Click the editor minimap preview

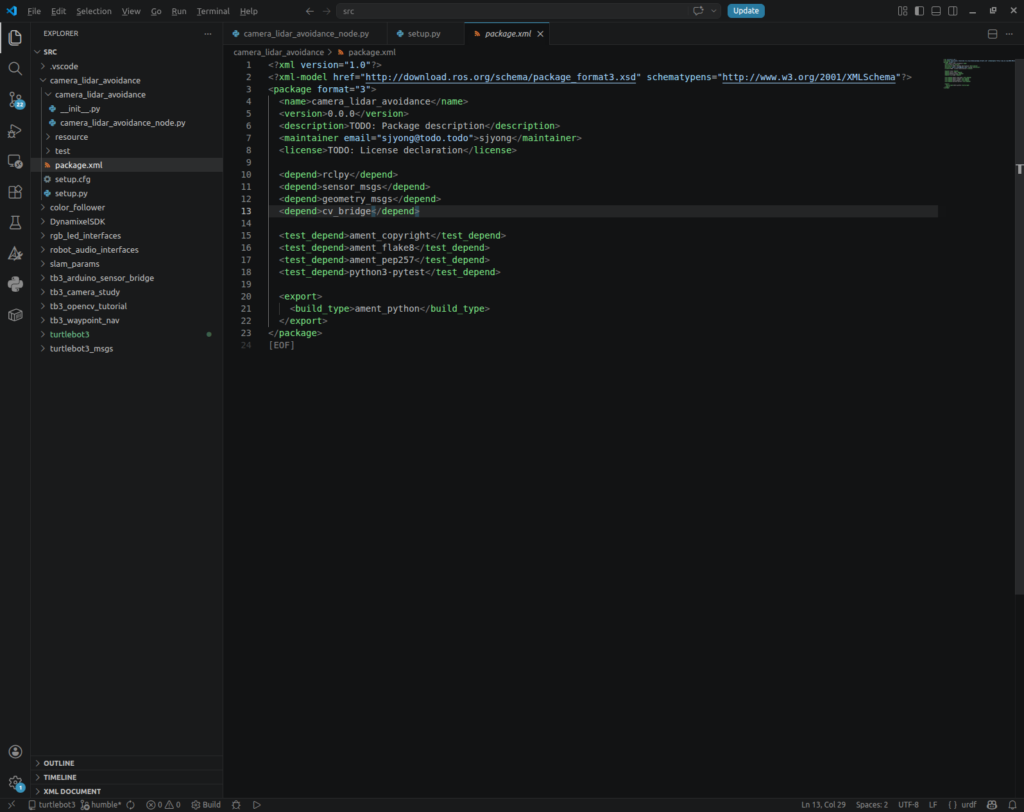(977, 73)
